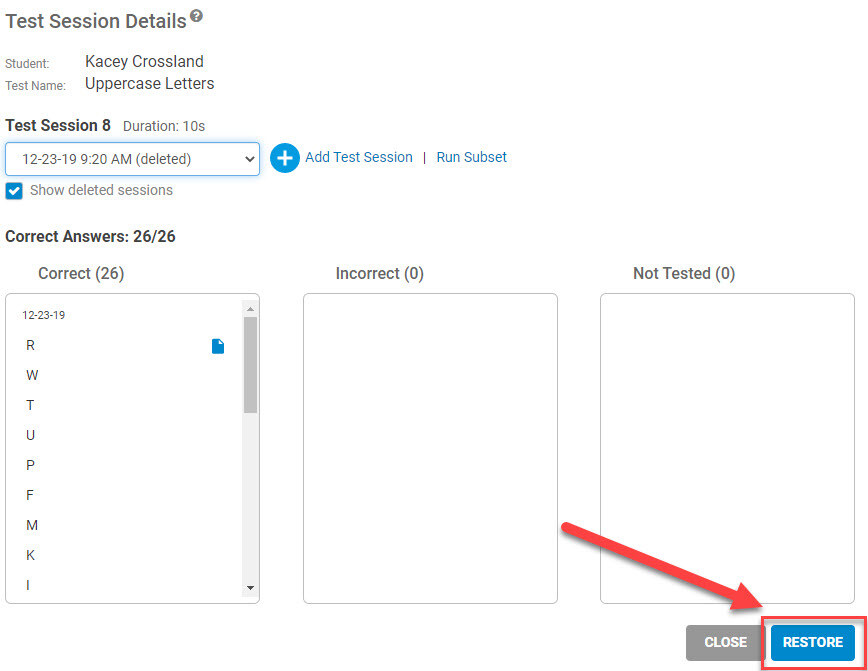Click the Run Subset link
The width and height of the screenshot is (868, 671).
[x=471, y=157]
